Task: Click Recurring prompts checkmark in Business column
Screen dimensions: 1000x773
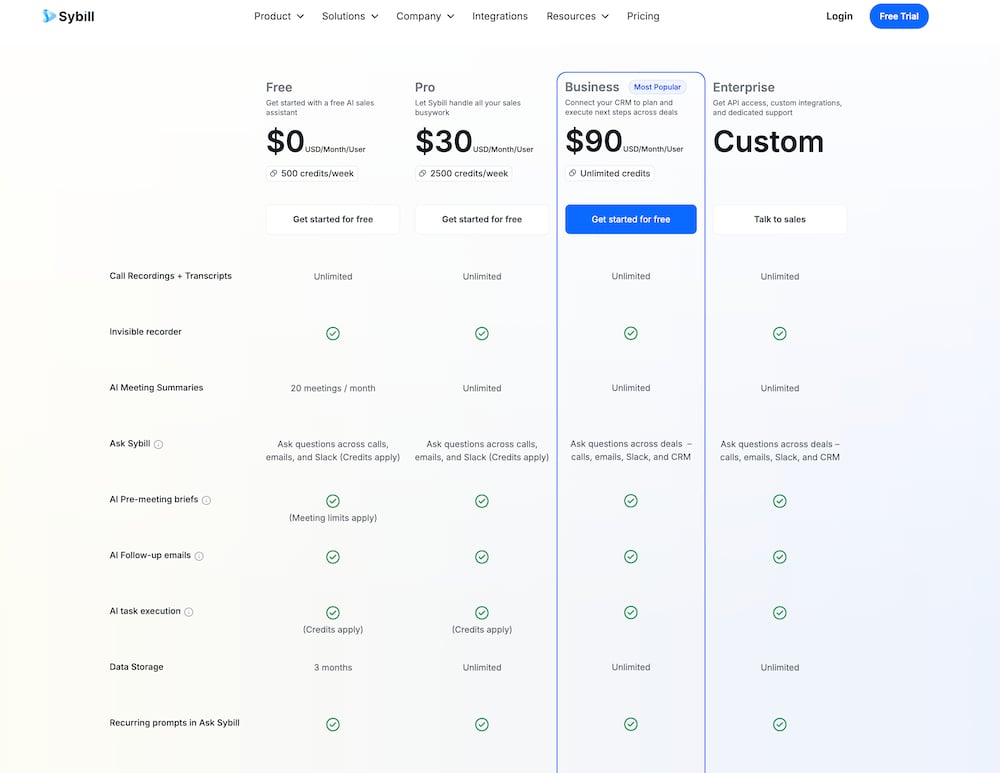Action: [631, 724]
